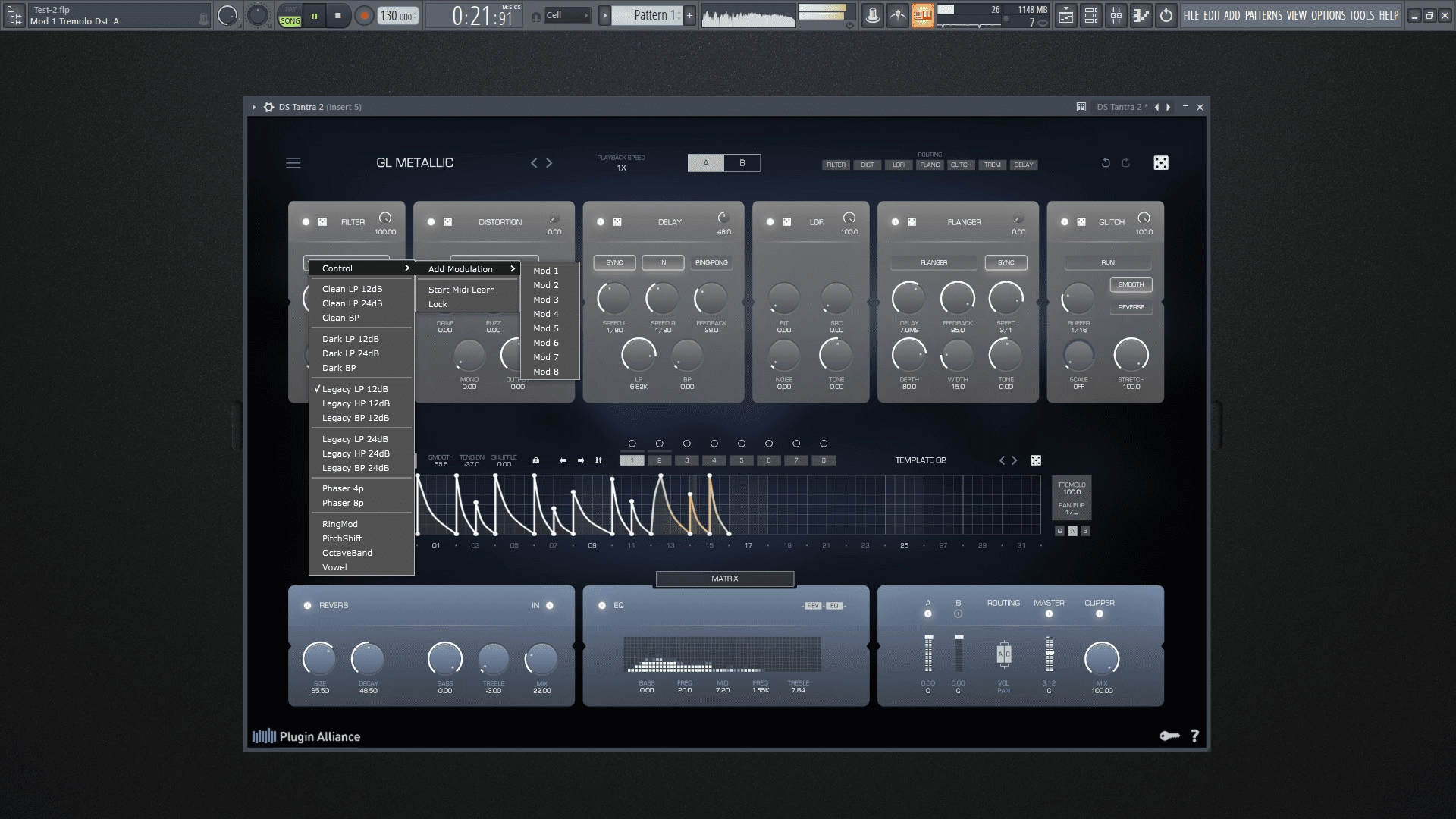Toggle the Delay module power

click(601, 222)
